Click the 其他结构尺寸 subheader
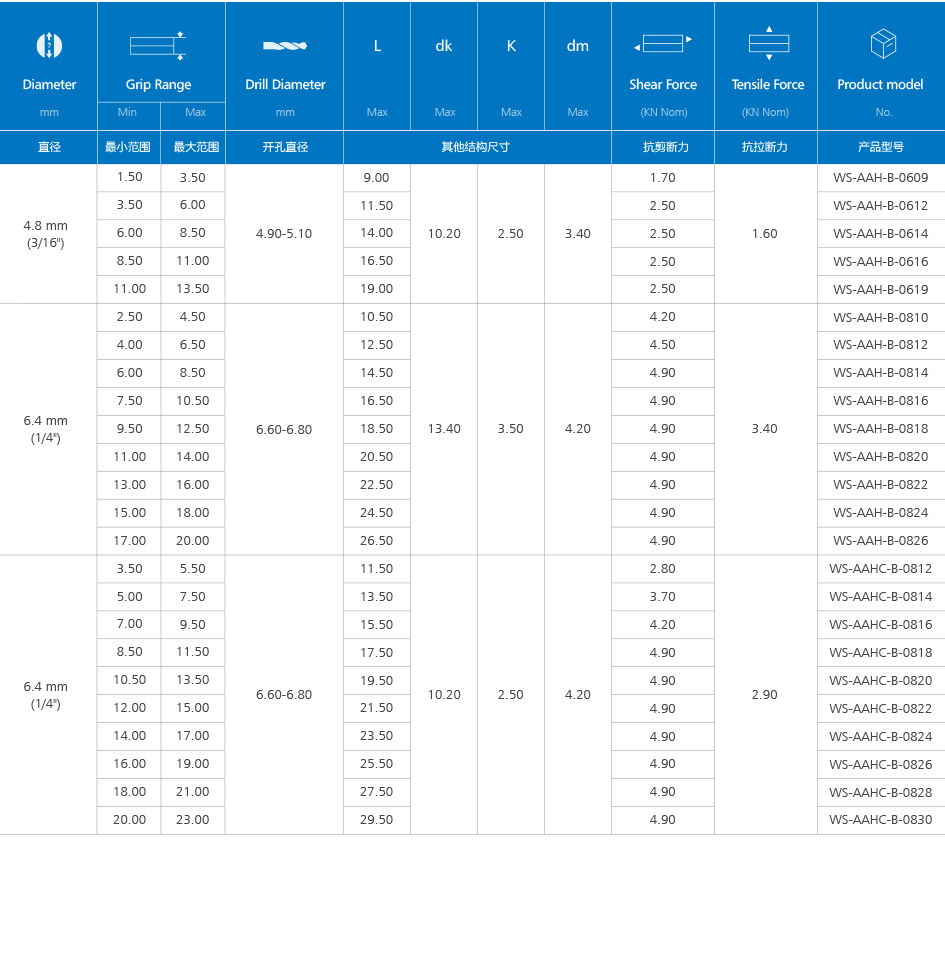The image size is (945, 955). [476, 147]
